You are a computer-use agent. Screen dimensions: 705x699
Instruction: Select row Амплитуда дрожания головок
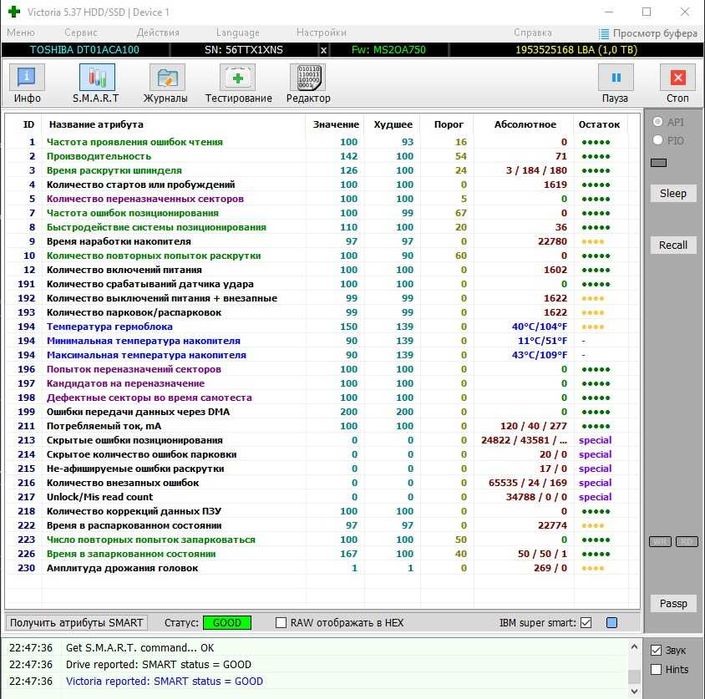tap(322, 568)
